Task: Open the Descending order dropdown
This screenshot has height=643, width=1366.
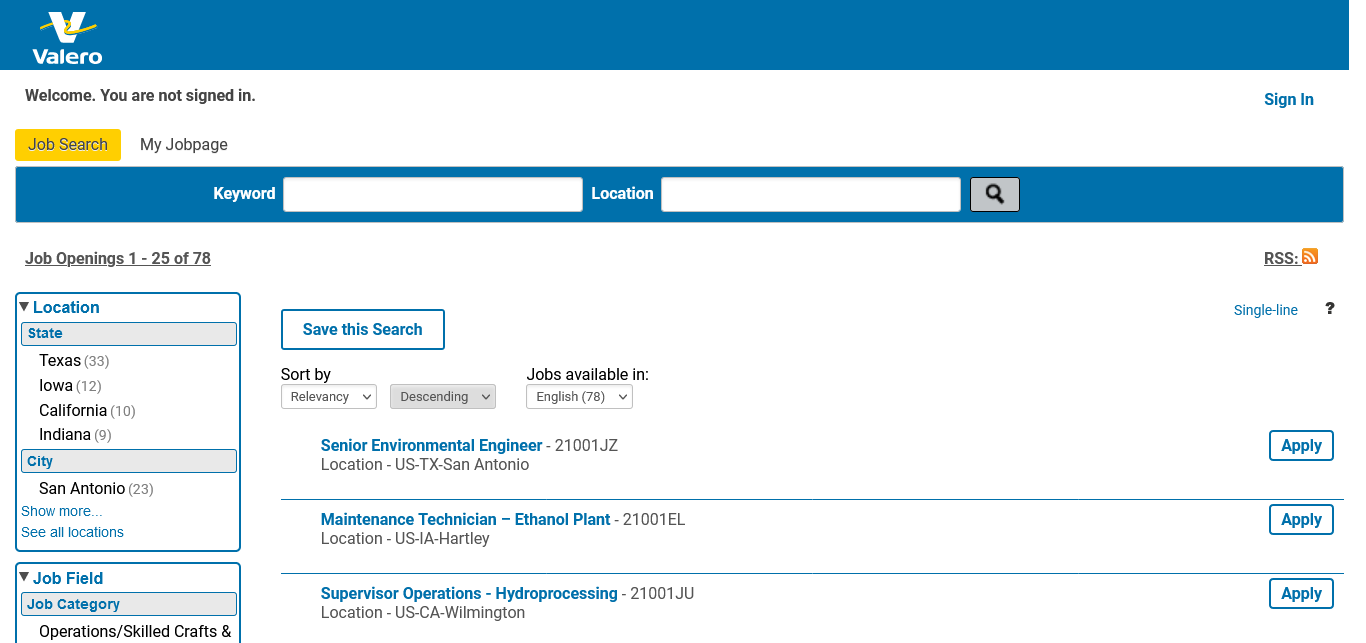Action: pos(442,397)
